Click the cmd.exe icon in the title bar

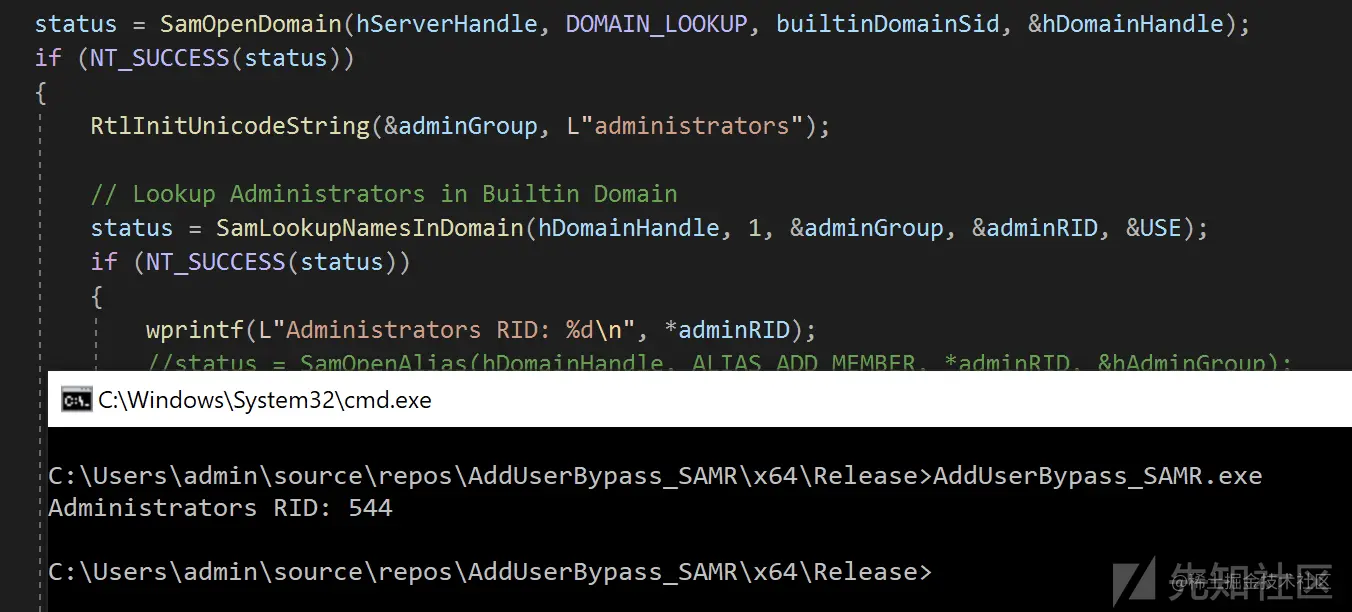point(76,401)
